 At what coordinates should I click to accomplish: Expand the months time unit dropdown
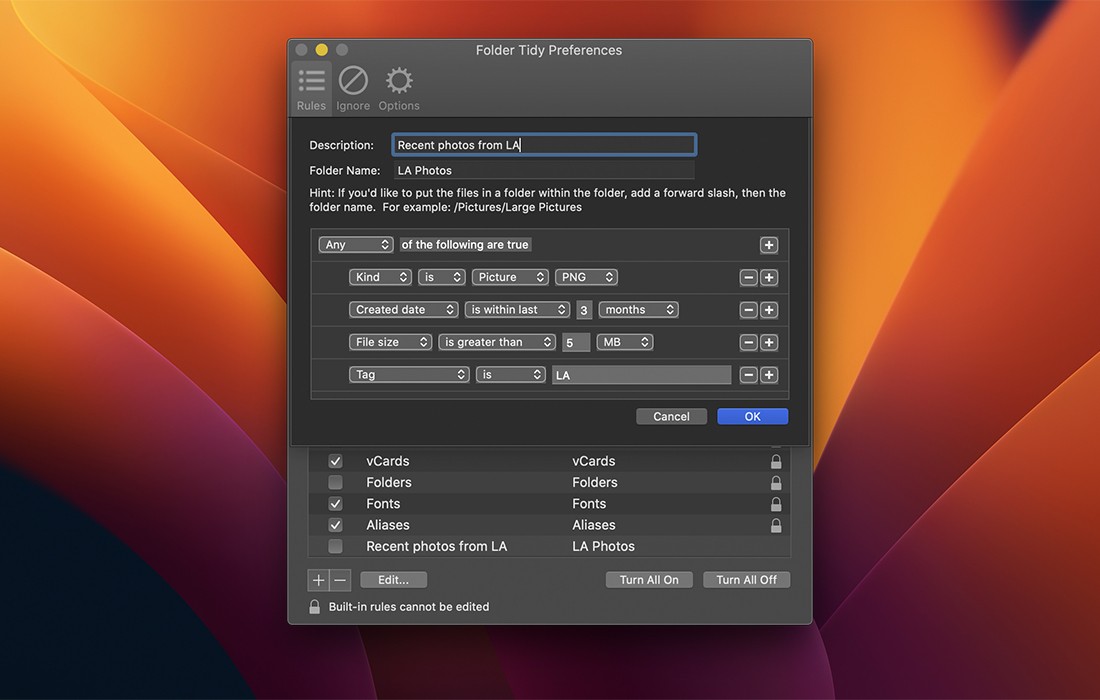(x=638, y=310)
